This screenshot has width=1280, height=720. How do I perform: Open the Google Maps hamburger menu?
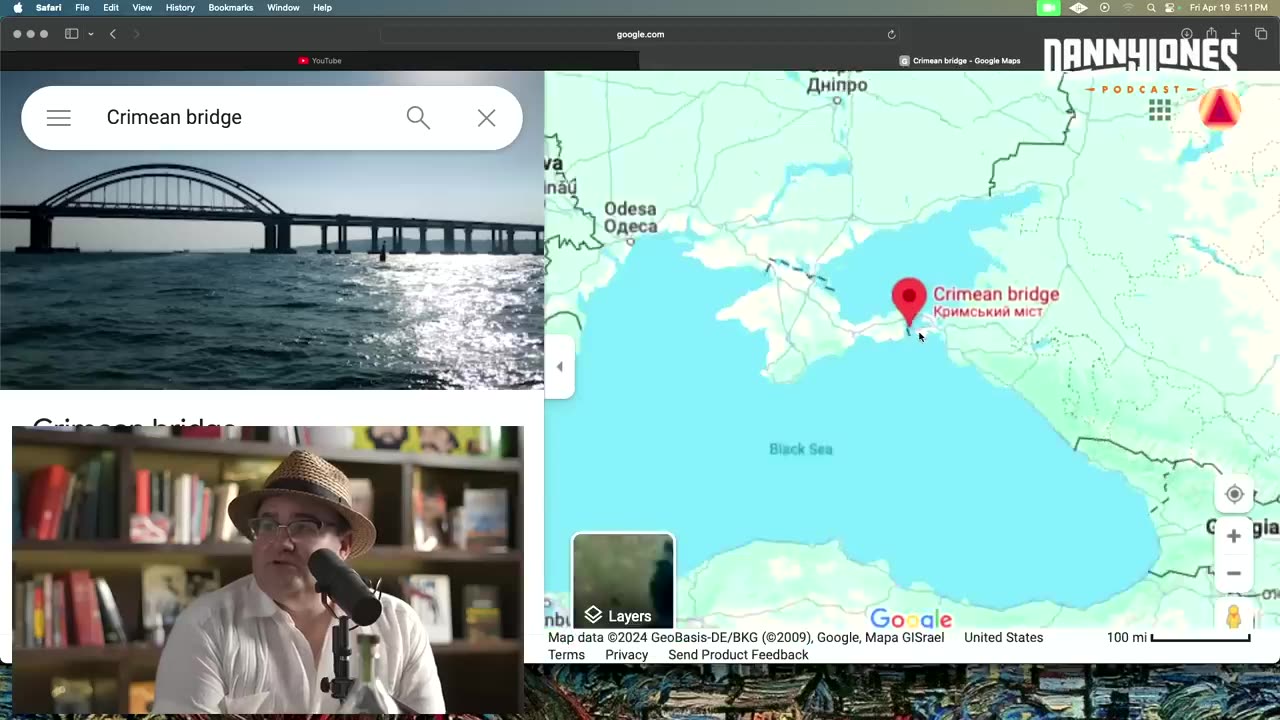click(x=59, y=118)
